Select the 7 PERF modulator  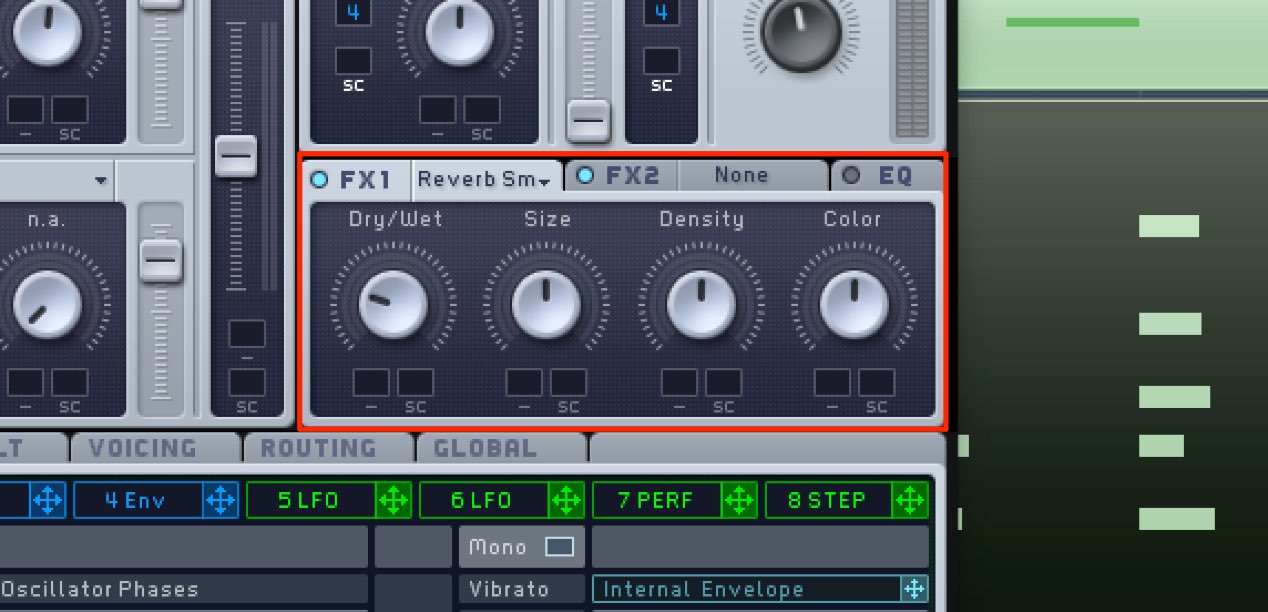click(656, 500)
